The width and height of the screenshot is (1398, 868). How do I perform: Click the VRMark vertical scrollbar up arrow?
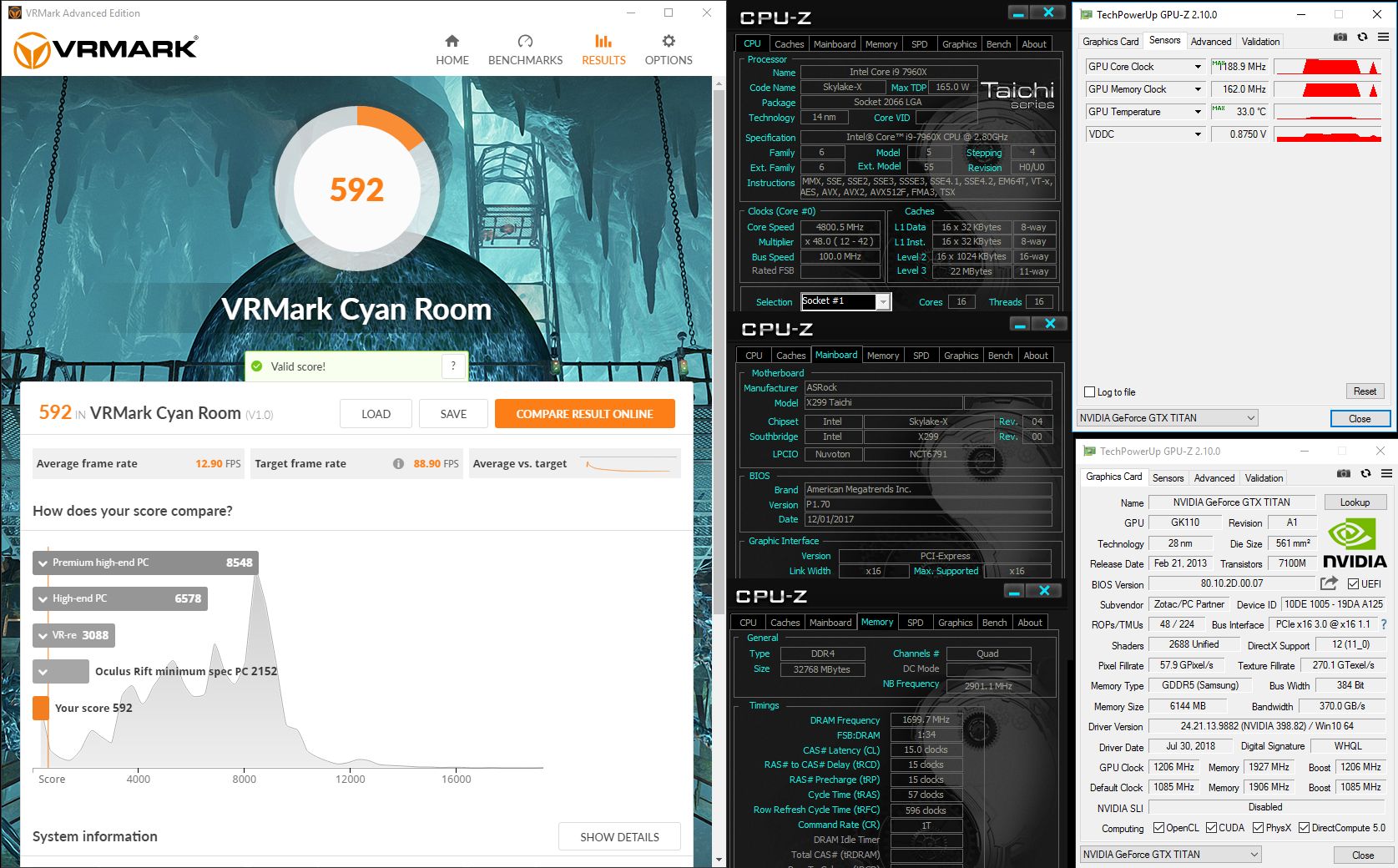pyautogui.click(x=719, y=83)
